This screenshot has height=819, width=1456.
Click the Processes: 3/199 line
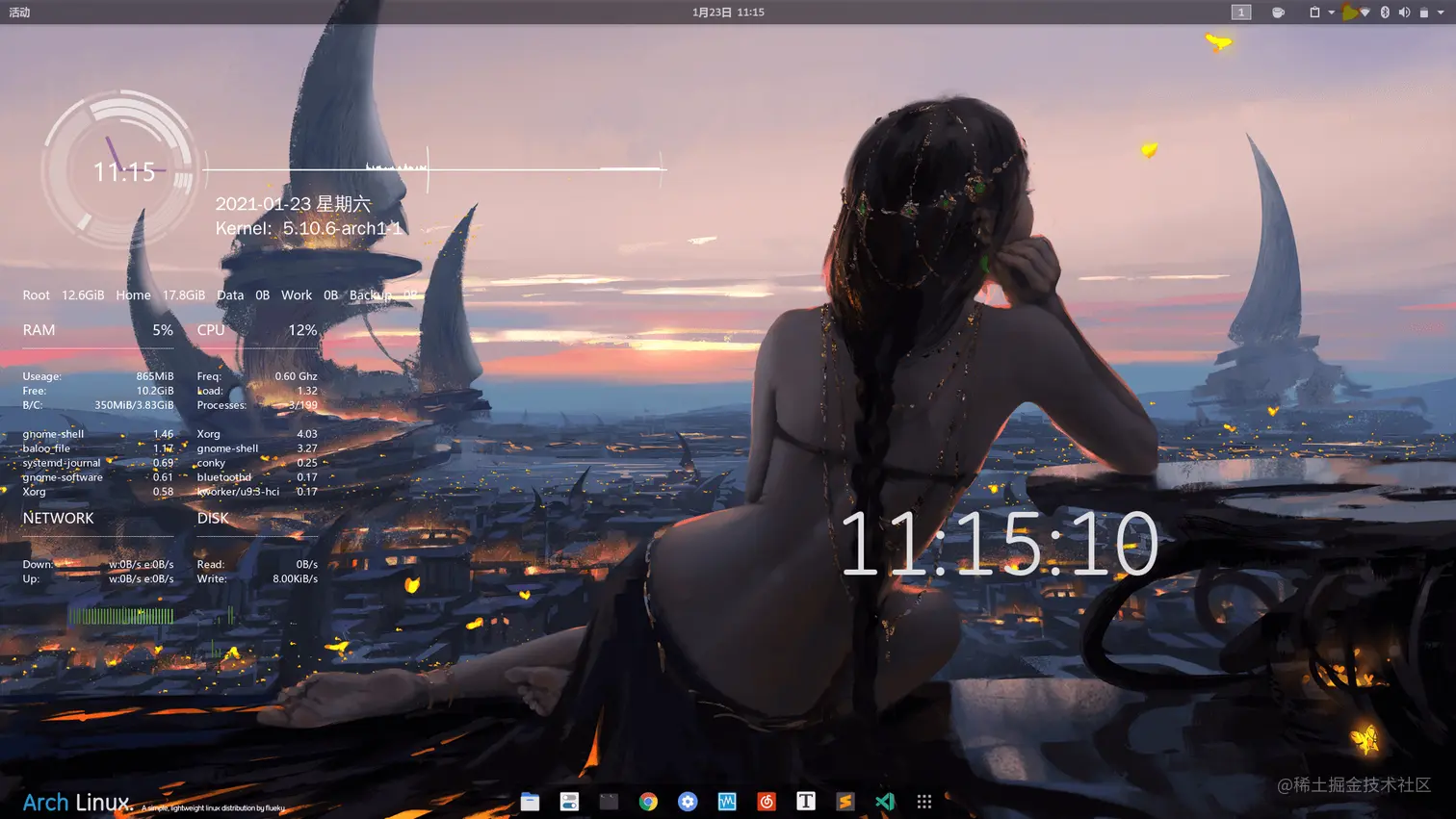click(257, 405)
